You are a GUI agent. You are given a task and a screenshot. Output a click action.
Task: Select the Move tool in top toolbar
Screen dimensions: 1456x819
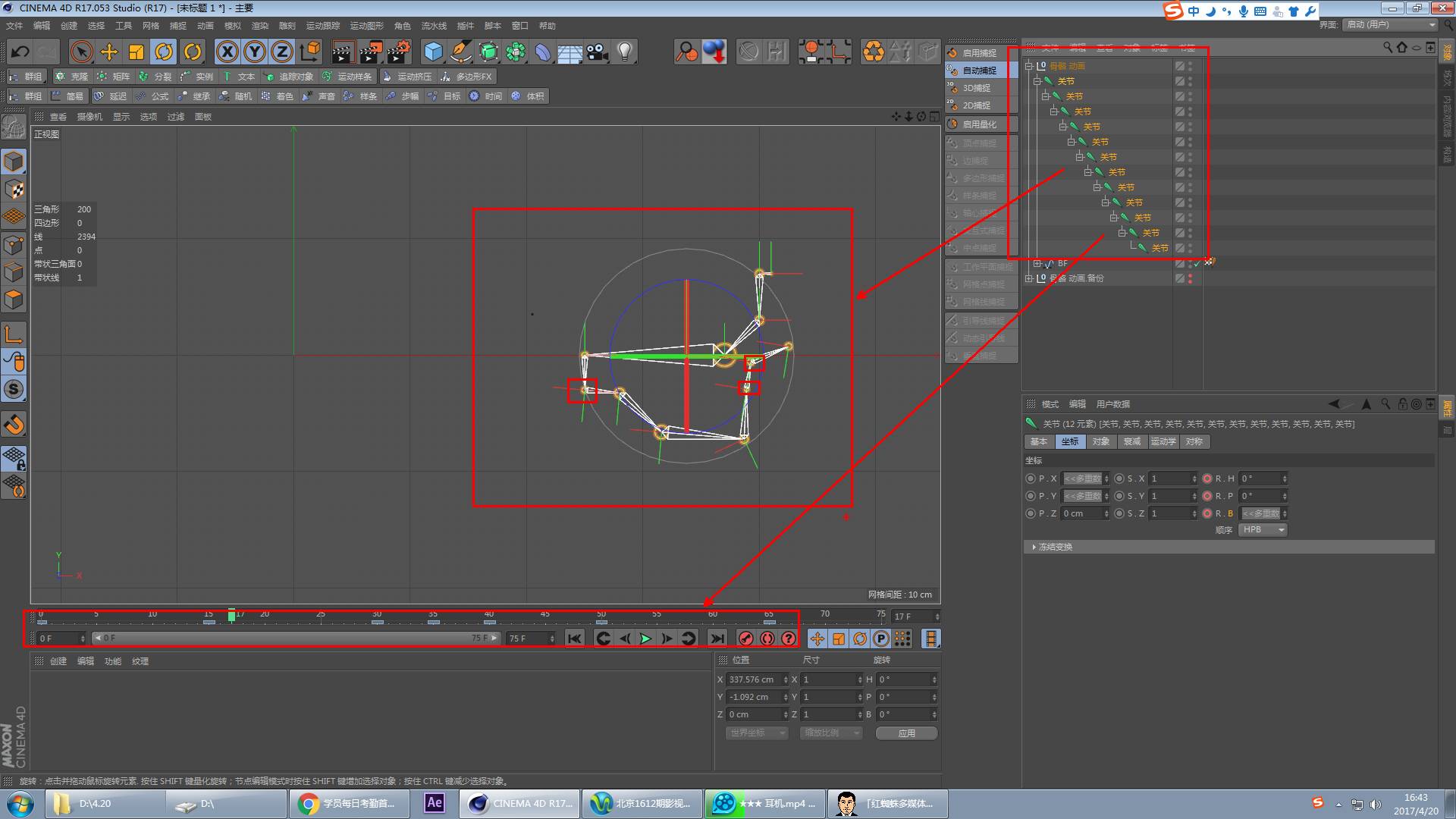pos(109,52)
